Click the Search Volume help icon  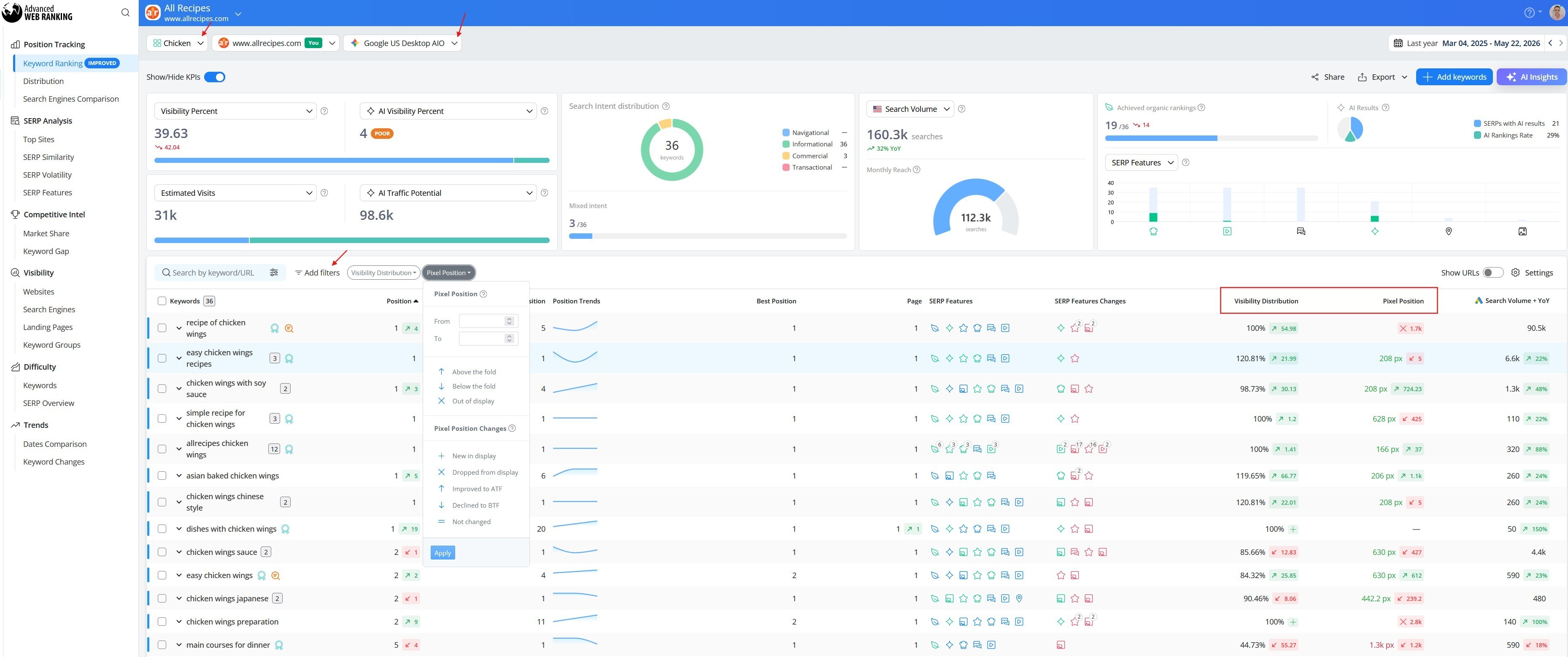pyautogui.click(x=962, y=109)
